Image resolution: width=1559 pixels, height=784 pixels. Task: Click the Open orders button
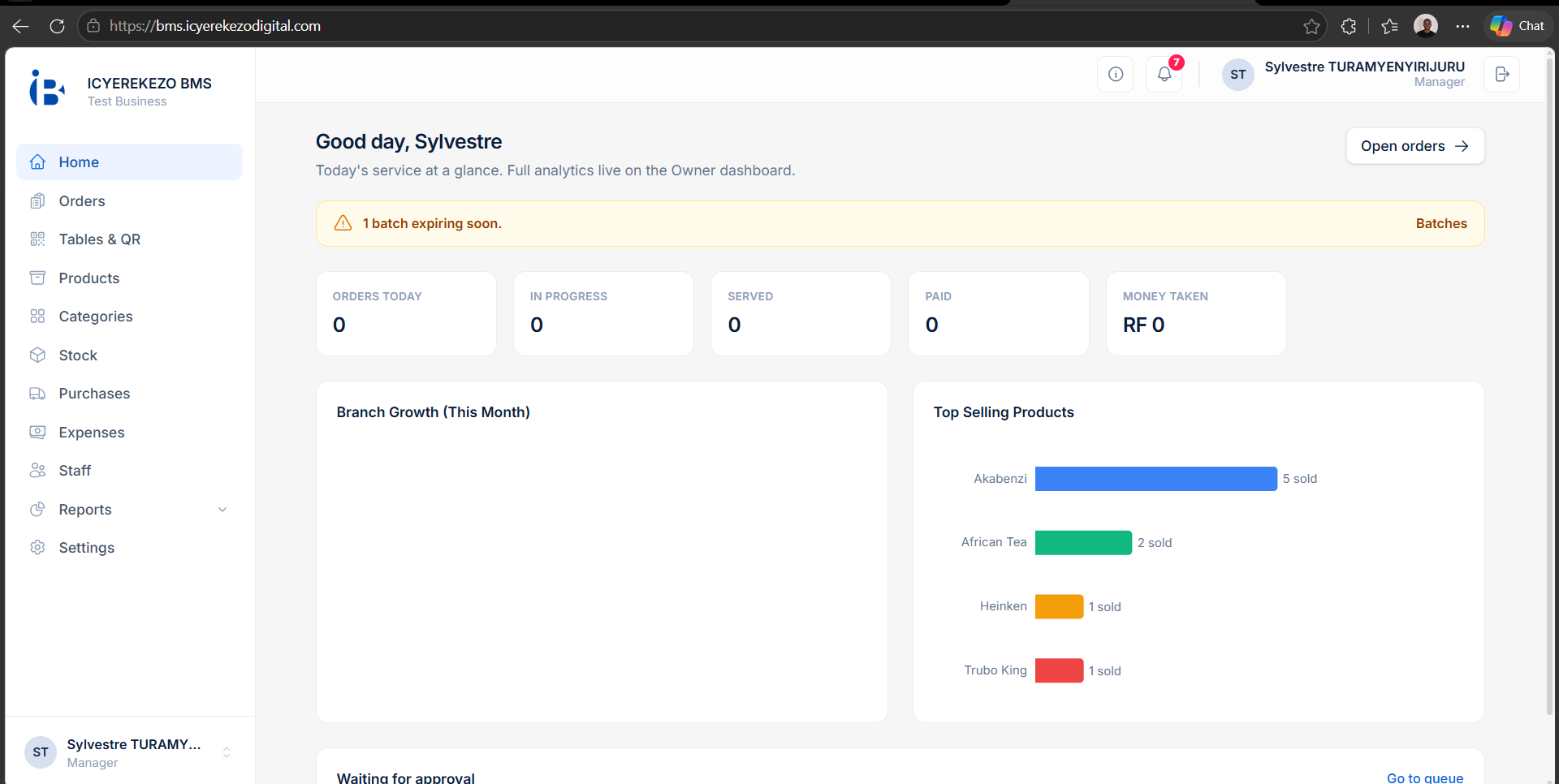1415,146
